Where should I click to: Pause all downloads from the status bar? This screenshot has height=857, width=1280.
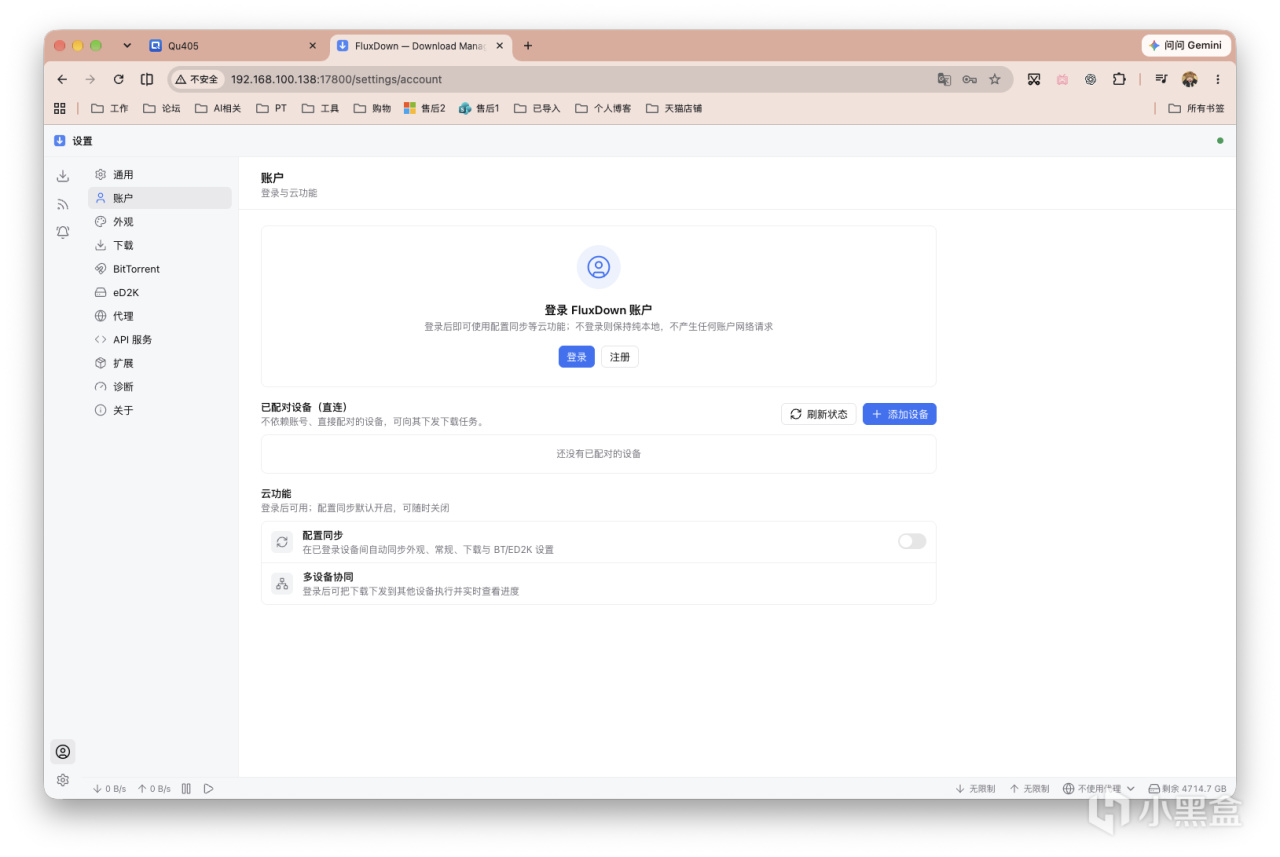click(x=186, y=789)
